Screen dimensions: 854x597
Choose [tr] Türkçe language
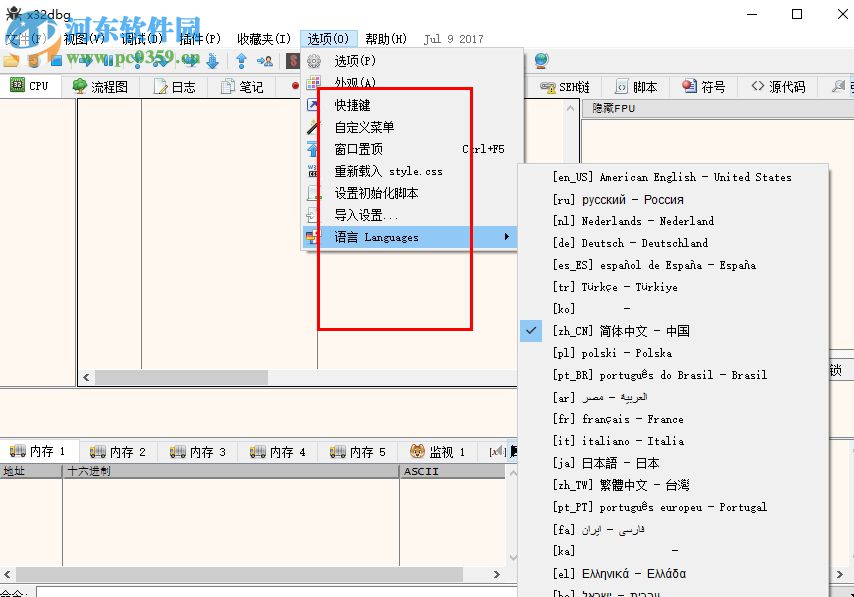(x=673, y=287)
